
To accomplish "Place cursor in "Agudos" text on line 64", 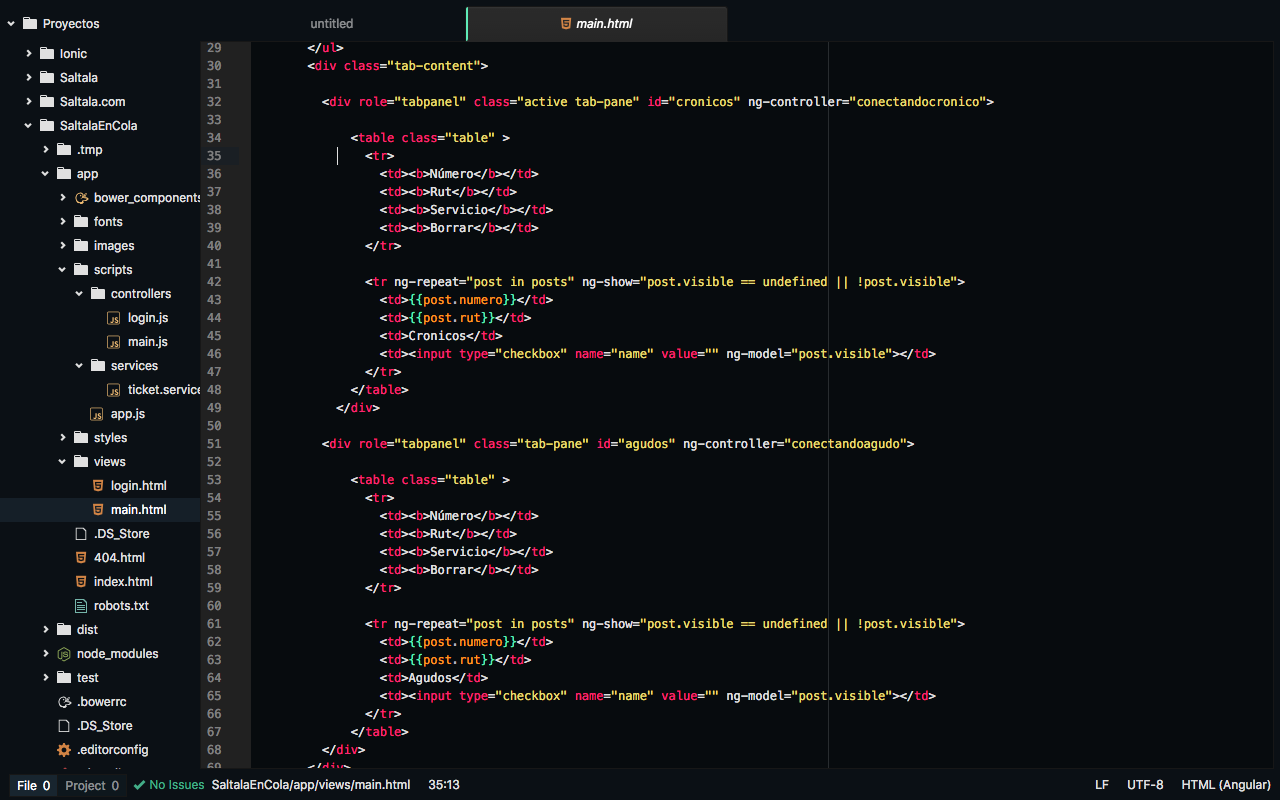I will 430,678.
